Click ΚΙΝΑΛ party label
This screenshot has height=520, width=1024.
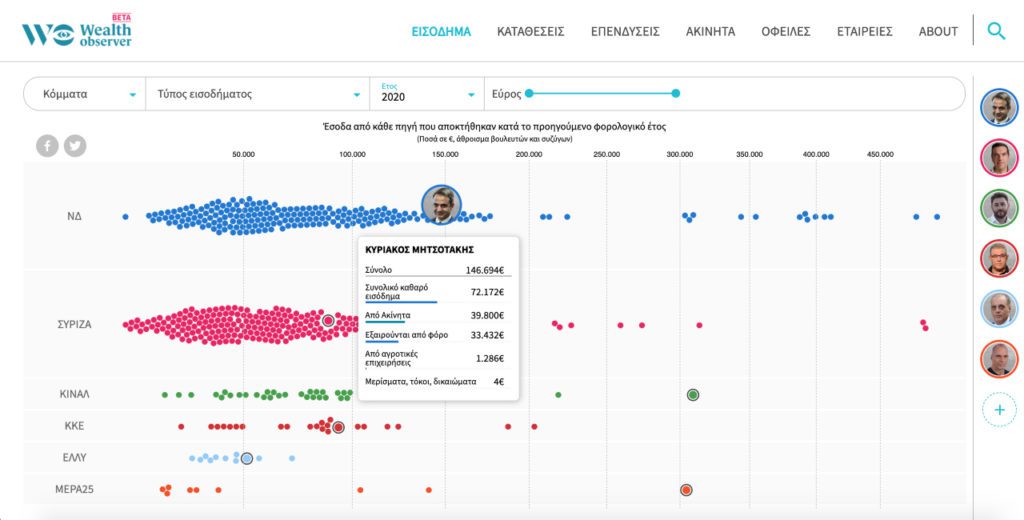point(74,395)
